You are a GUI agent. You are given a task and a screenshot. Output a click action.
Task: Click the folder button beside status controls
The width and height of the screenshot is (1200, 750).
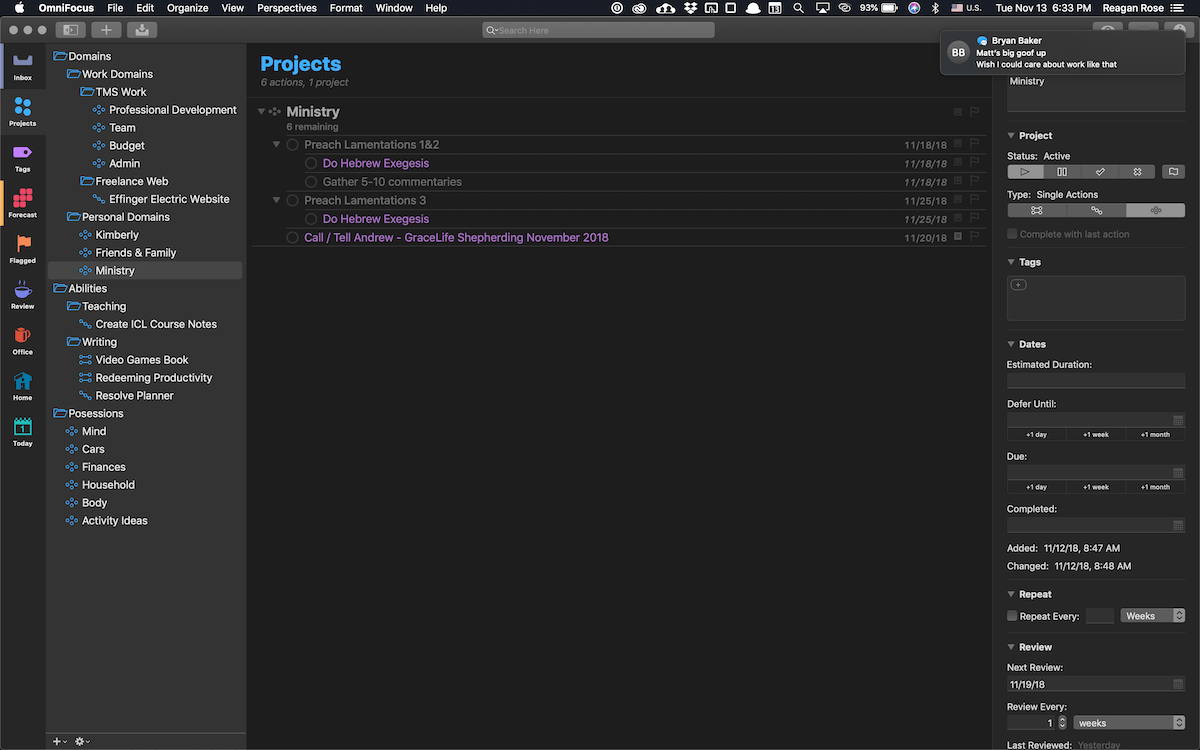pos(1173,172)
